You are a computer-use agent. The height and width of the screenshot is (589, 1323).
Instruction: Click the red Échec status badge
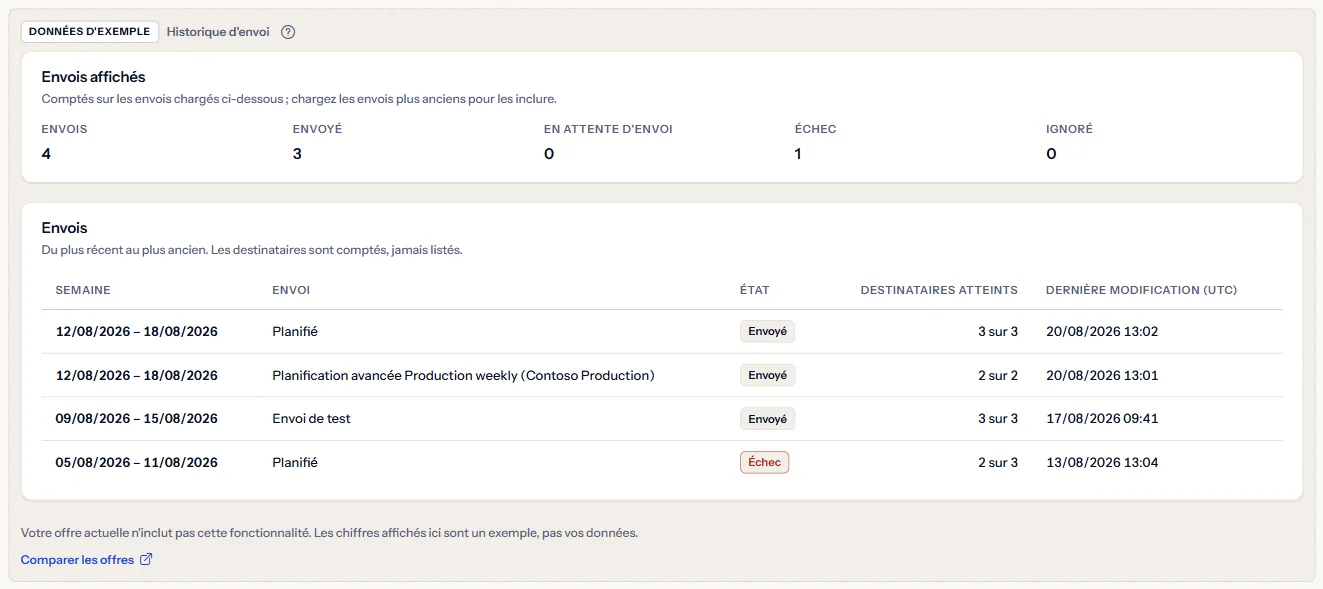point(764,463)
